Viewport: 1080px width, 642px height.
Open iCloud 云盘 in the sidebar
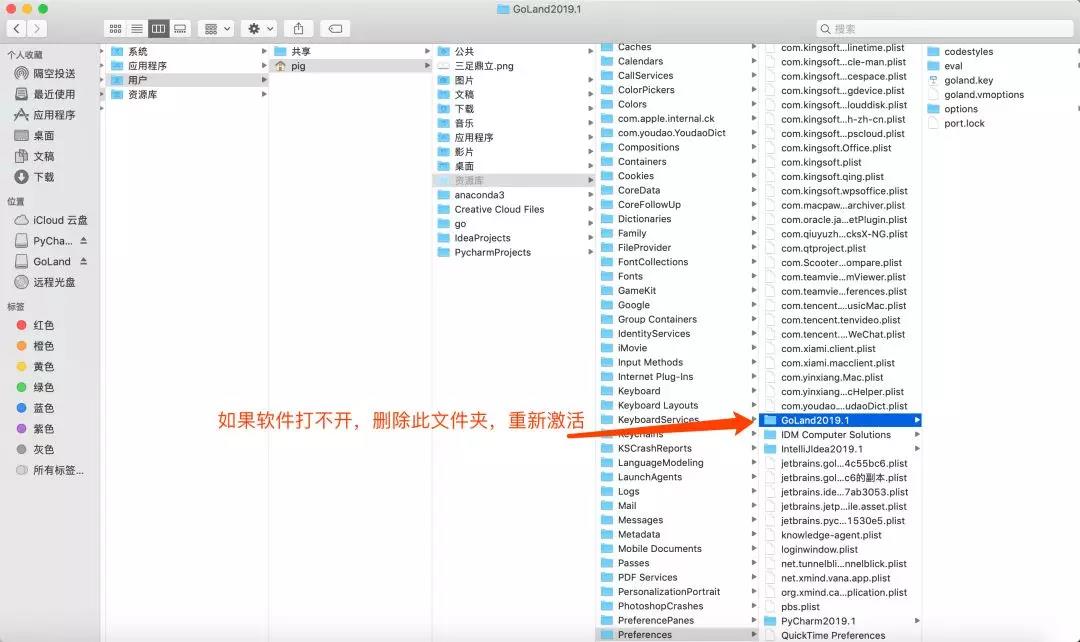pos(60,220)
